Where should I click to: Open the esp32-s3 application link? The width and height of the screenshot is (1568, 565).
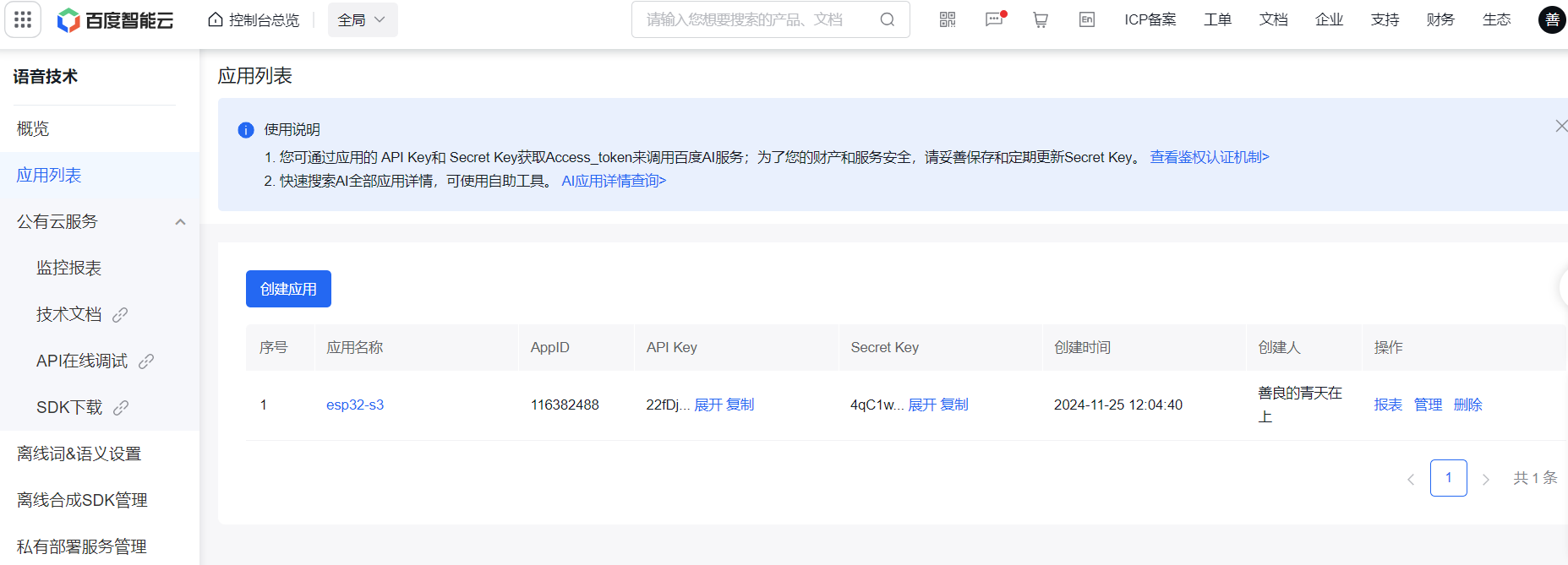coord(355,405)
